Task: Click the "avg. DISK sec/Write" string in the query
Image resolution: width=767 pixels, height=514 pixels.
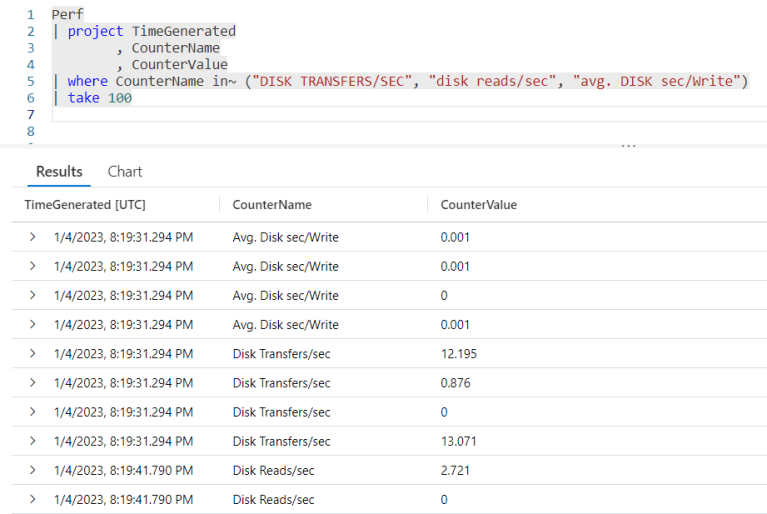Action: (x=656, y=81)
